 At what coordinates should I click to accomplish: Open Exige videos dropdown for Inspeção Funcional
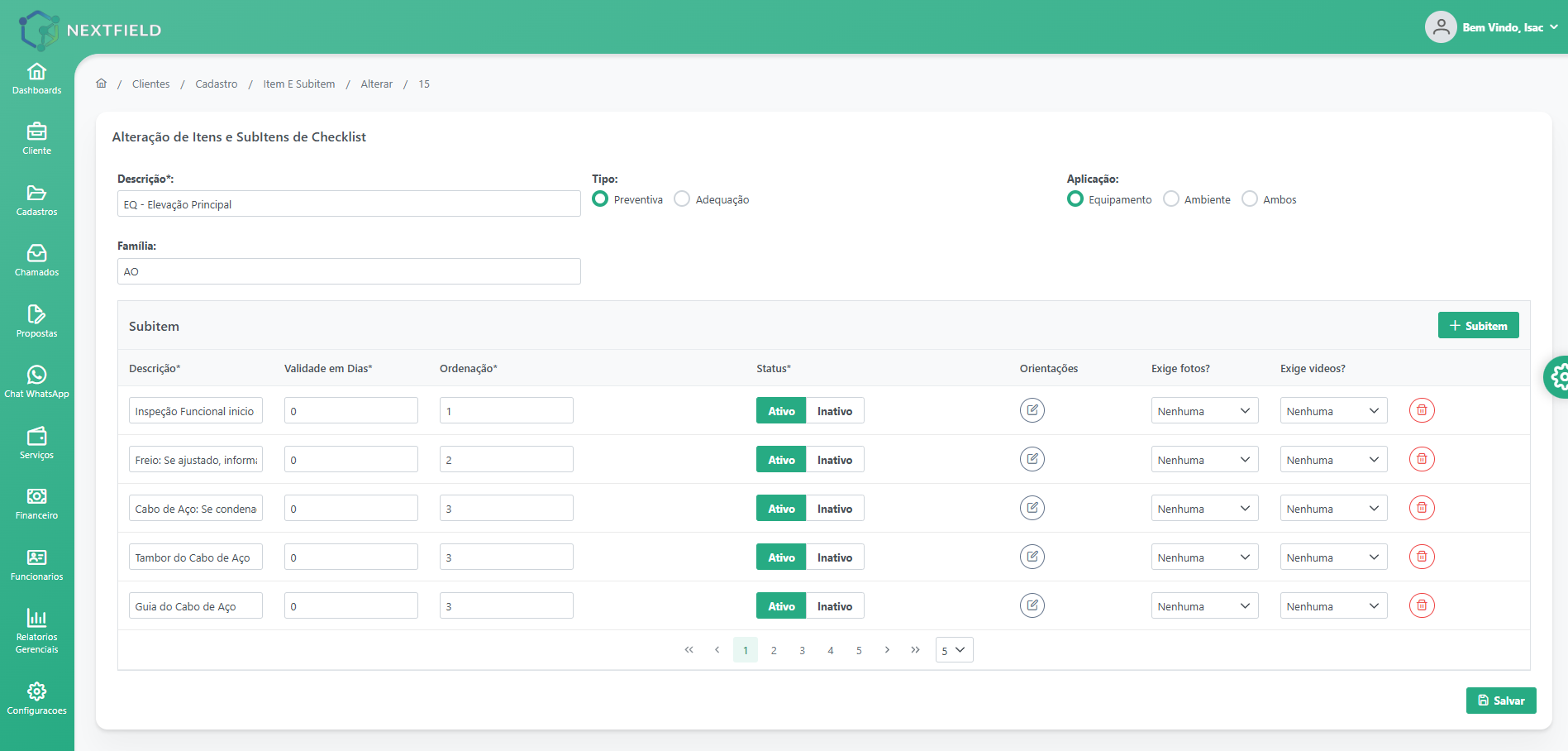tap(1333, 411)
